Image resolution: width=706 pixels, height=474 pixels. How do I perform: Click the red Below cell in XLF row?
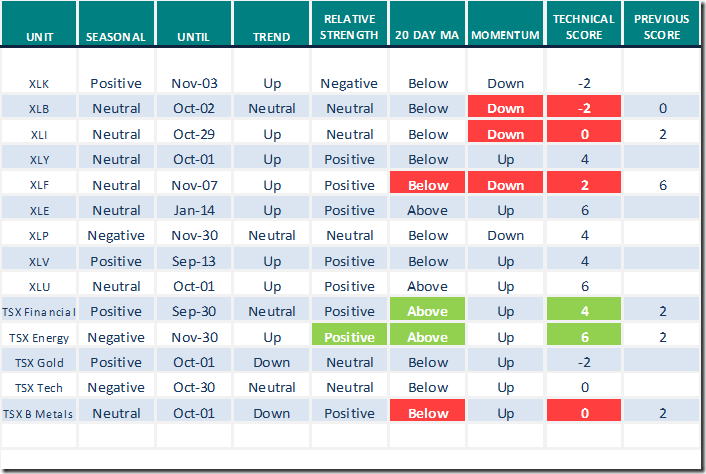(x=428, y=185)
